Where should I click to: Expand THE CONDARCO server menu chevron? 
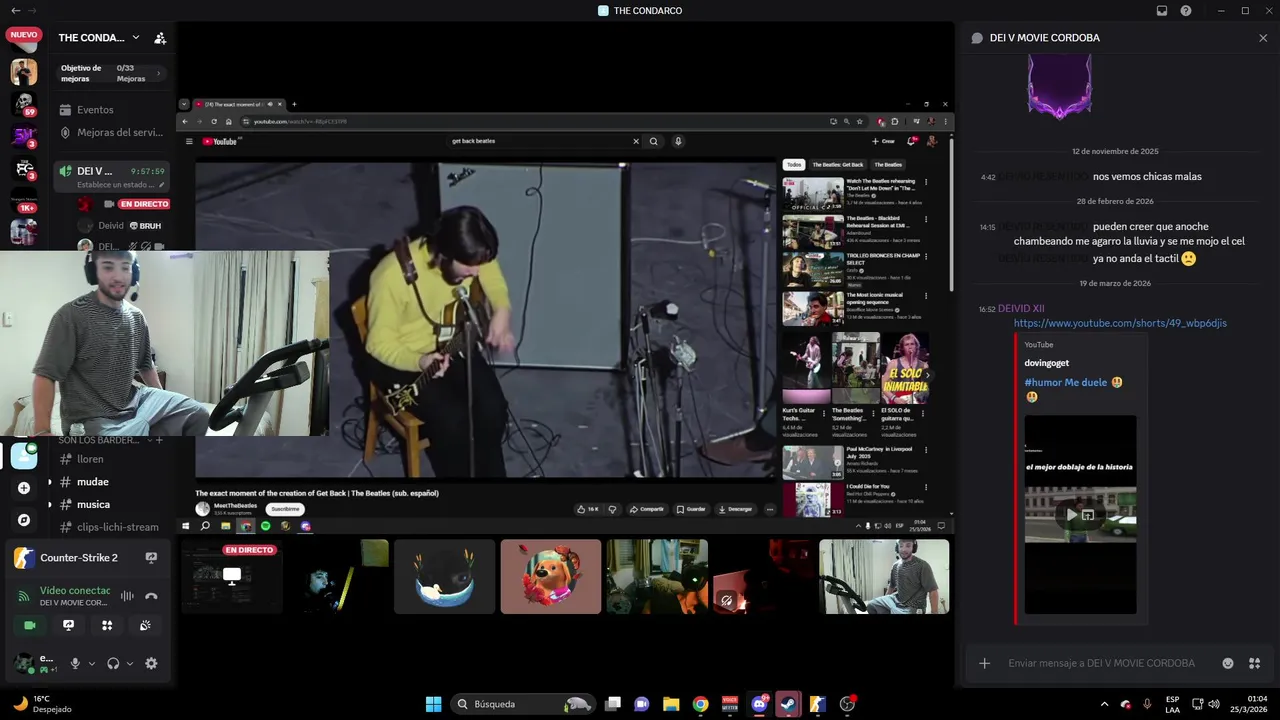tap(136, 38)
